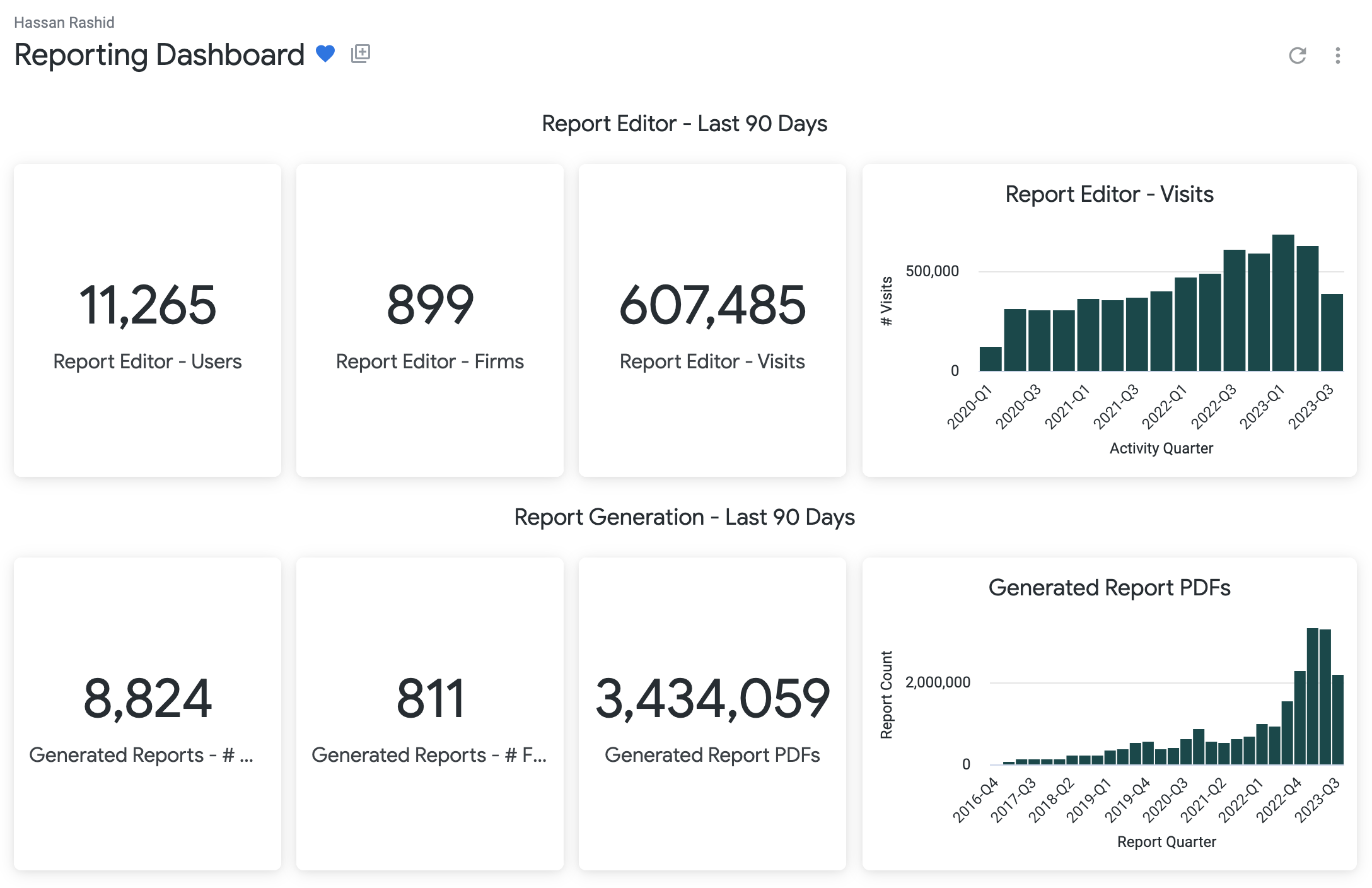1372x888 pixels.
Task: Click the Report Editor - Visits chart title
Action: pyautogui.click(x=1109, y=194)
